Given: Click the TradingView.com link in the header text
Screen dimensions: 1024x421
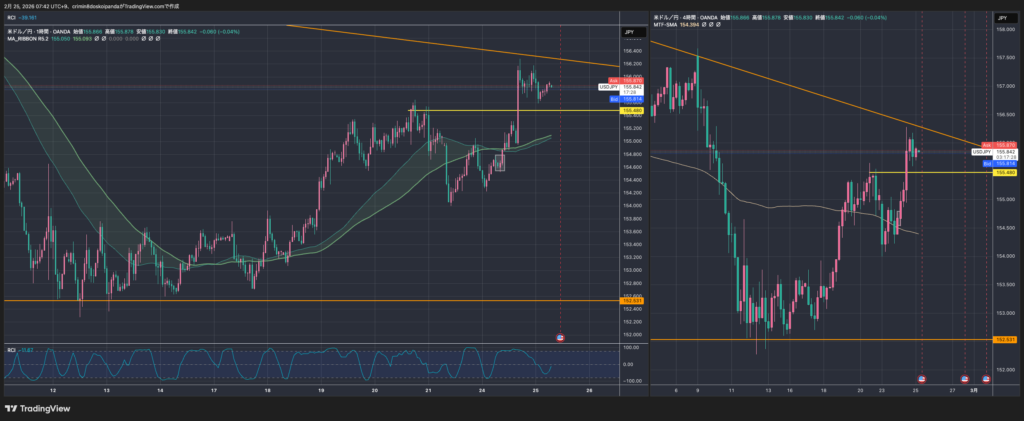Looking at the screenshot, I should [138, 6].
